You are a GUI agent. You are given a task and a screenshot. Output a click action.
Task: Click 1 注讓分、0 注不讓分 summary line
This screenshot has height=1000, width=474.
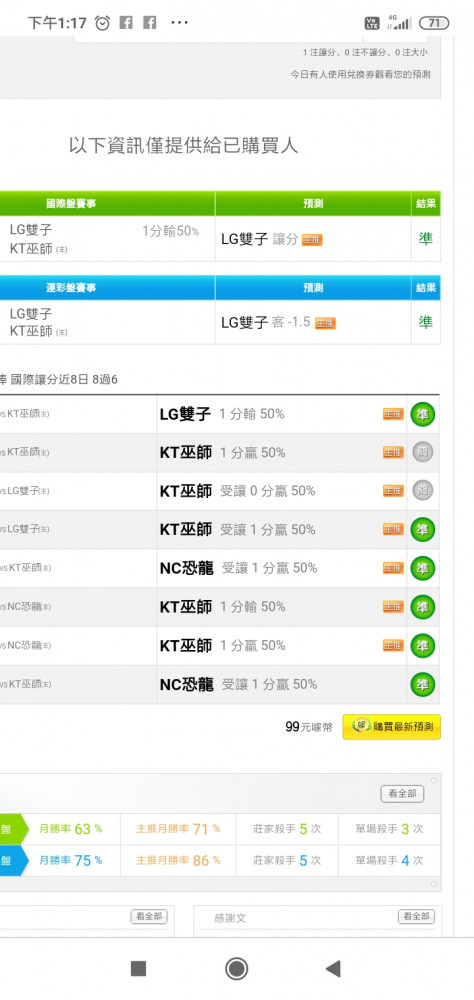366,53
